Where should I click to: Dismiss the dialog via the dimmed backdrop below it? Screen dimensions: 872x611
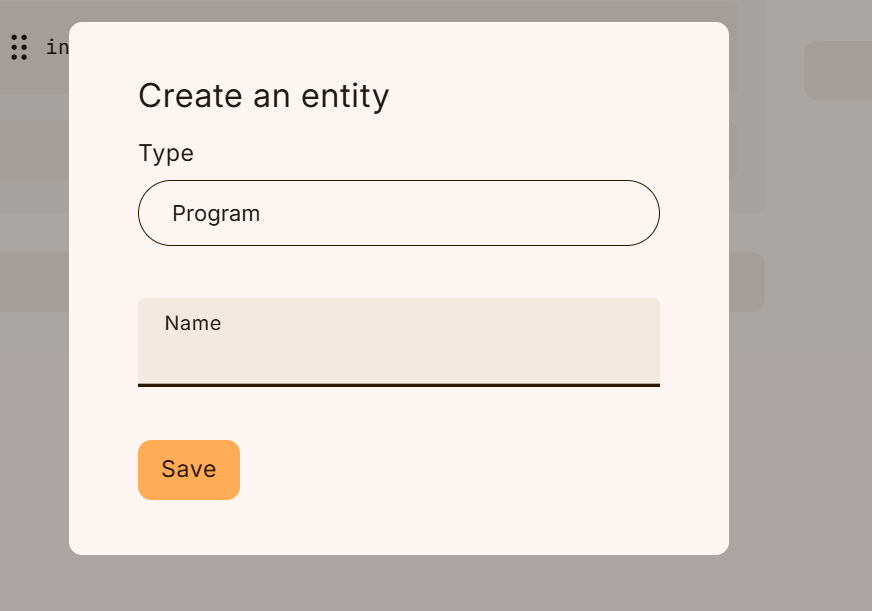pyautogui.click(x=399, y=584)
